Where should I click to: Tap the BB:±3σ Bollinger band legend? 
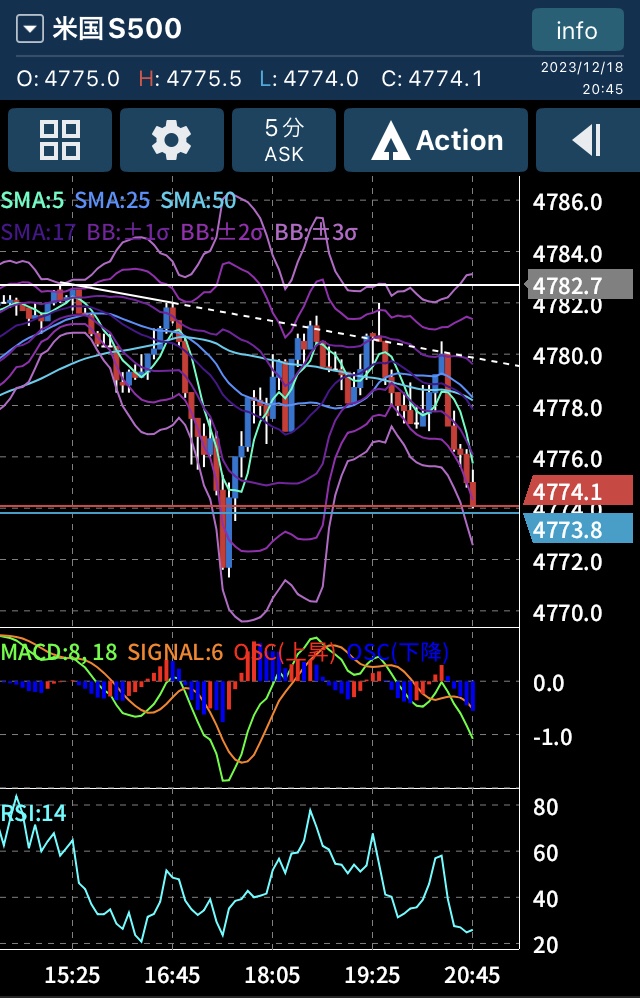pos(316,232)
